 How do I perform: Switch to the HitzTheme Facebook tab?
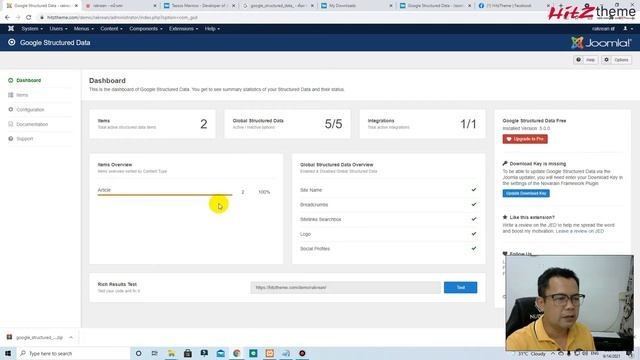[512, 6]
